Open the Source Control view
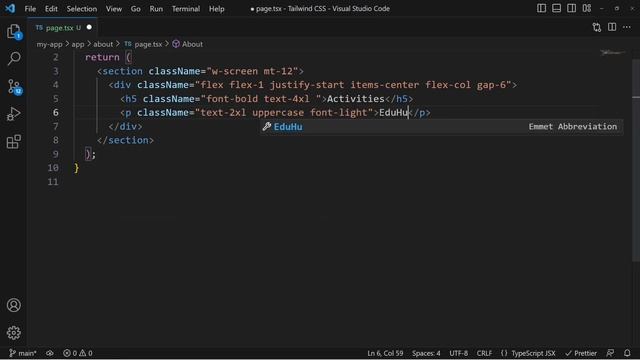 coord(14,87)
